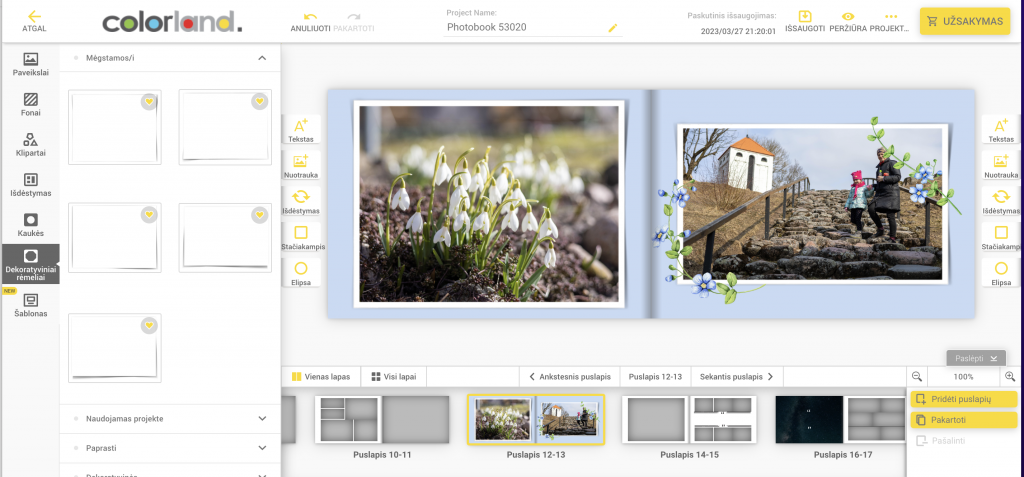
Task: Go to Sekantis puslapis next page
Action: (x=737, y=376)
